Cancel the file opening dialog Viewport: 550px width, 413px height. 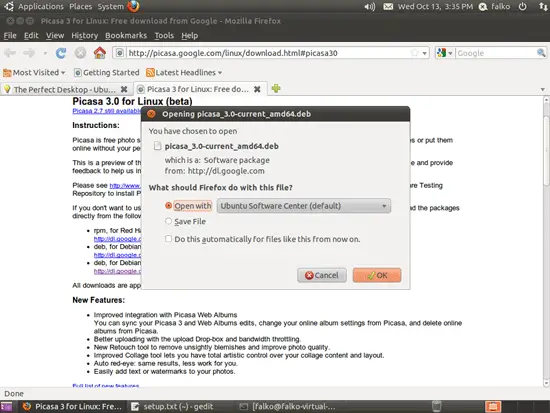[x=322, y=275]
